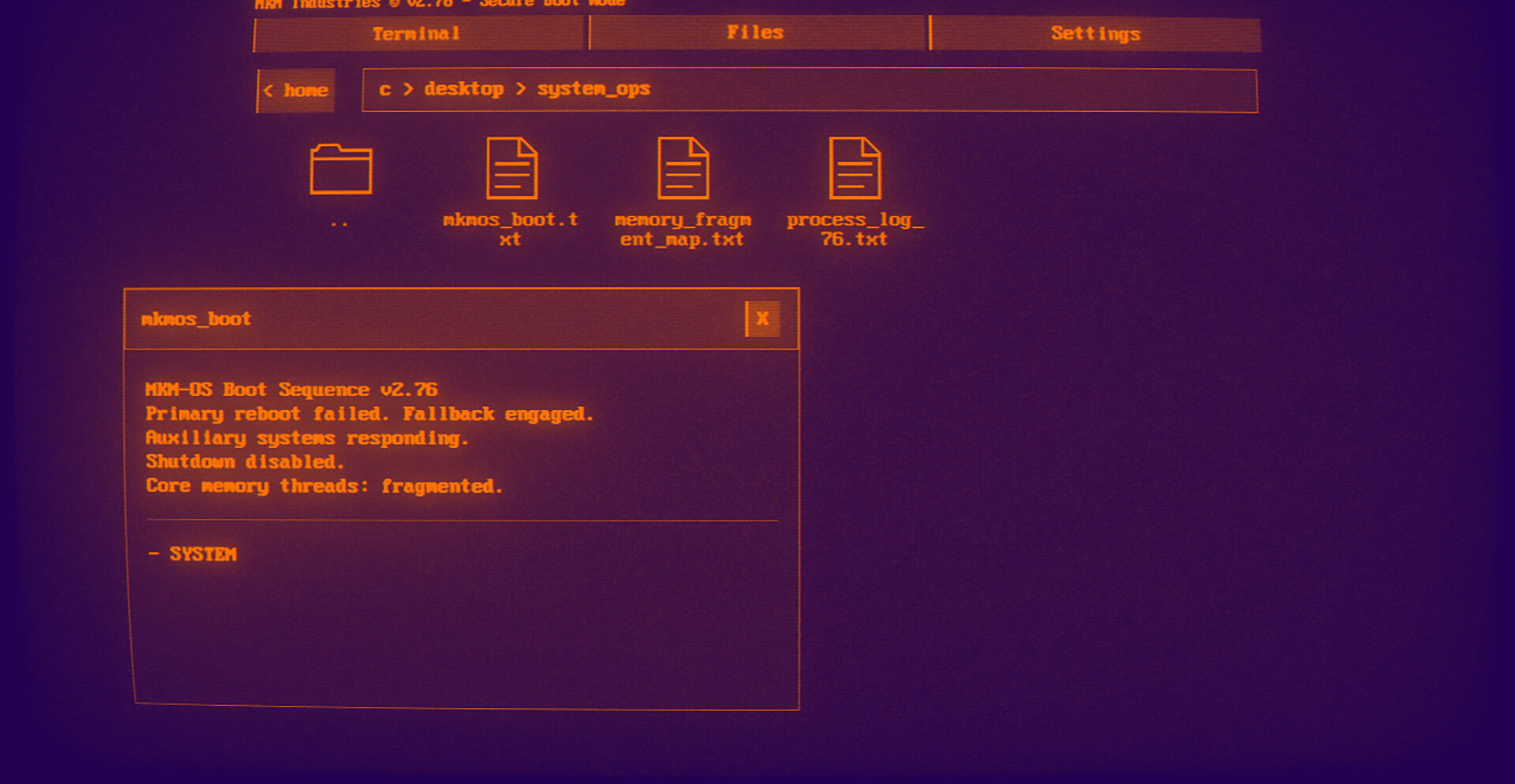
Task: Click the process_log_76.txt filename label
Action: pyautogui.click(x=854, y=230)
